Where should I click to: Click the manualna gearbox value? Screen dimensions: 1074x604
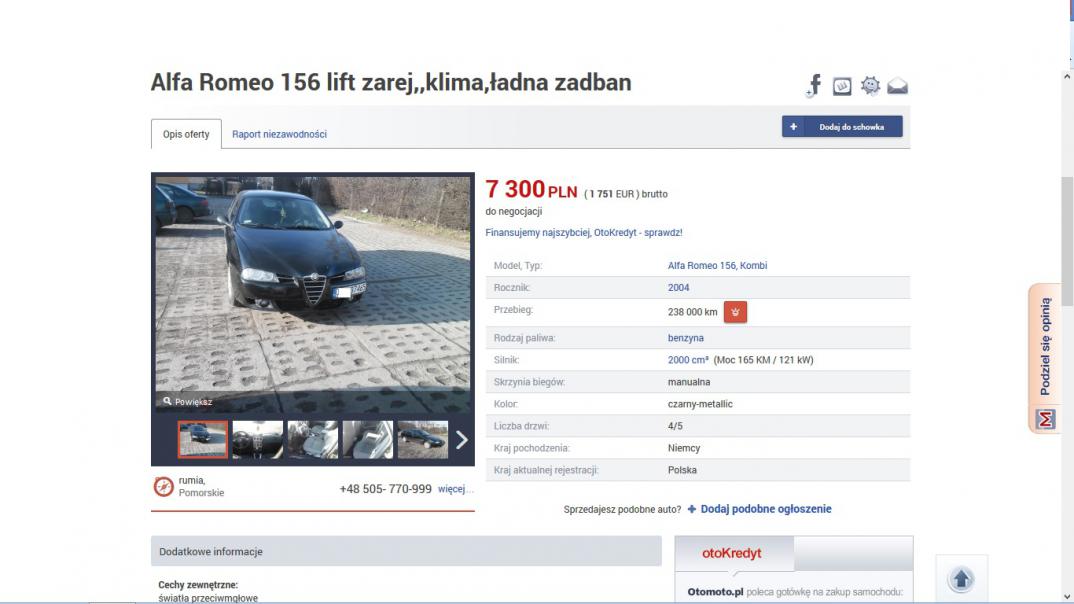pyautogui.click(x=689, y=382)
